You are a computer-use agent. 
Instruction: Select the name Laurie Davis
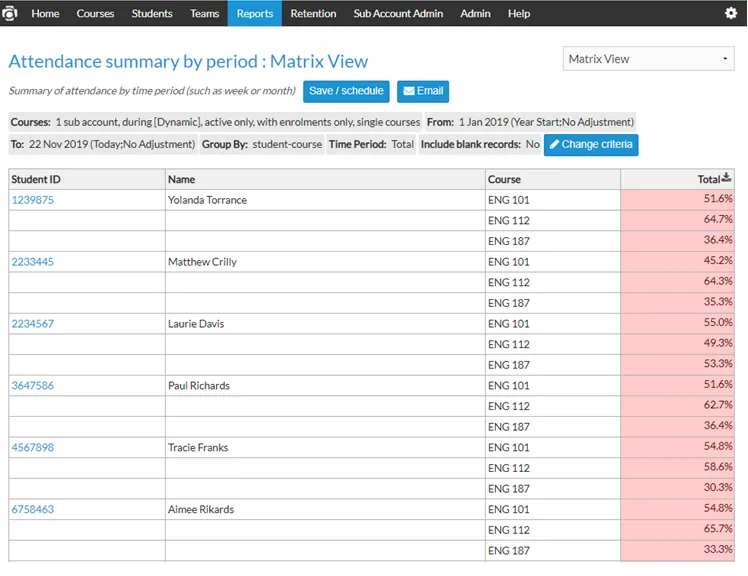pos(196,324)
